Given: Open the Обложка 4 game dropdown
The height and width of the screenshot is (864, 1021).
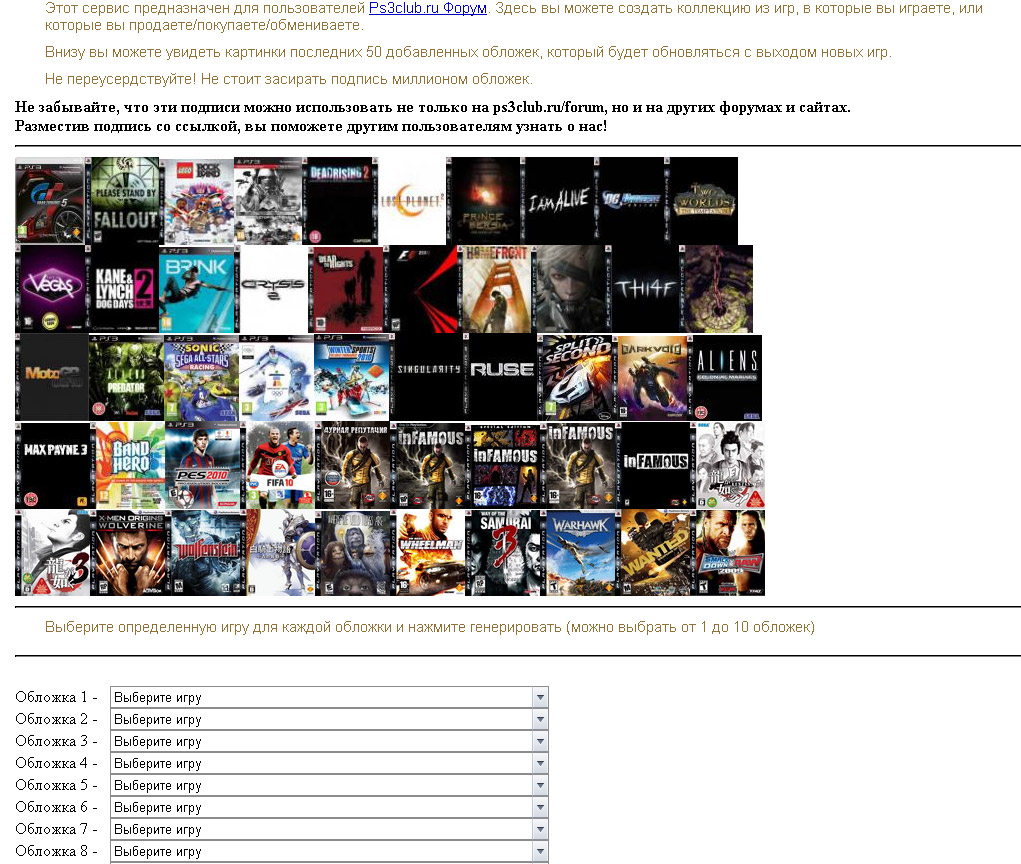Looking at the screenshot, I should point(329,763).
